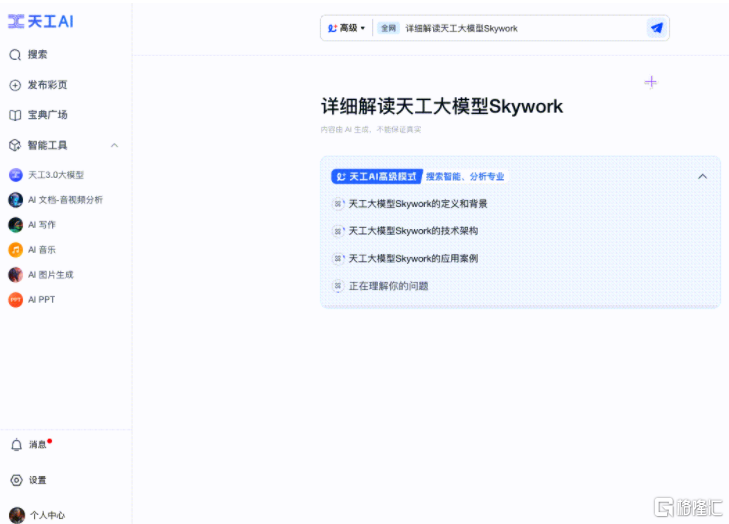This screenshot has width=729, height=524.
Task: Click the bell icon beside 消息
Action: point(16,445)
